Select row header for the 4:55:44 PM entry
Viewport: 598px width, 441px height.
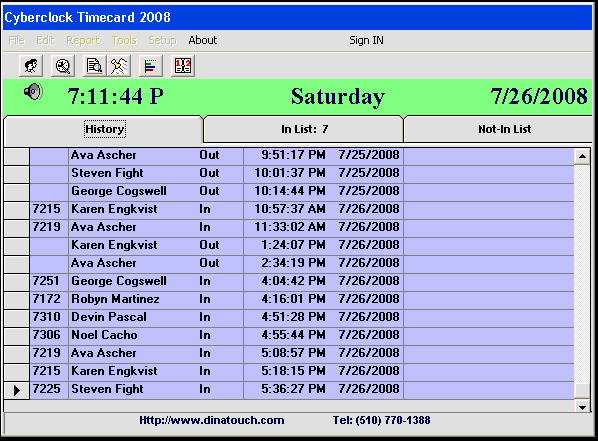point(16,336)
